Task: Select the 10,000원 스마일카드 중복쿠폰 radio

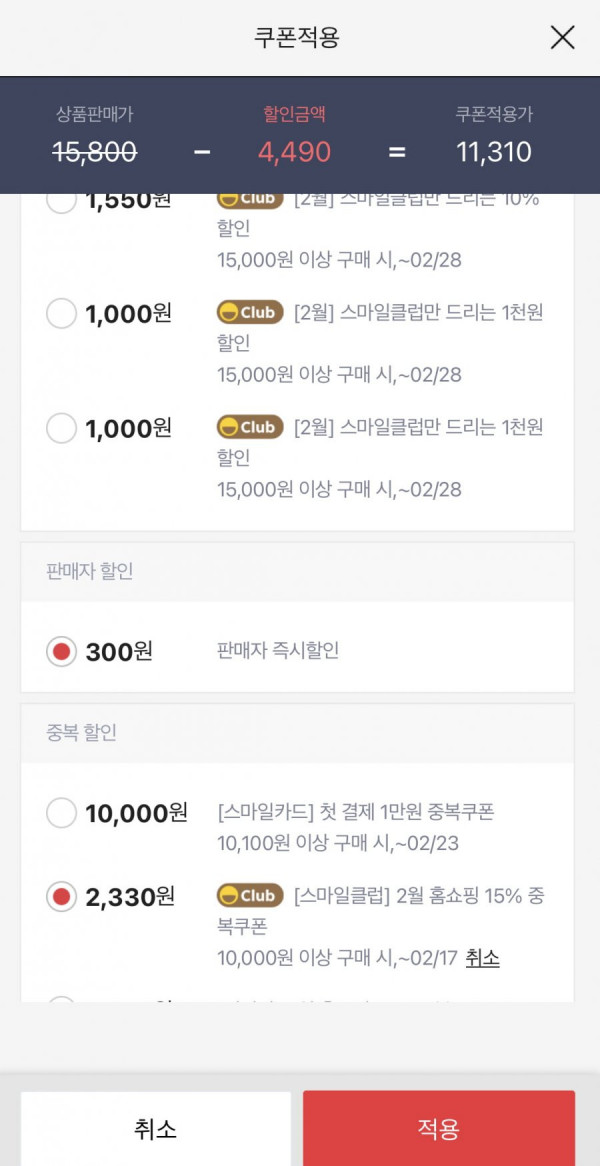Action: pos(61,813)
